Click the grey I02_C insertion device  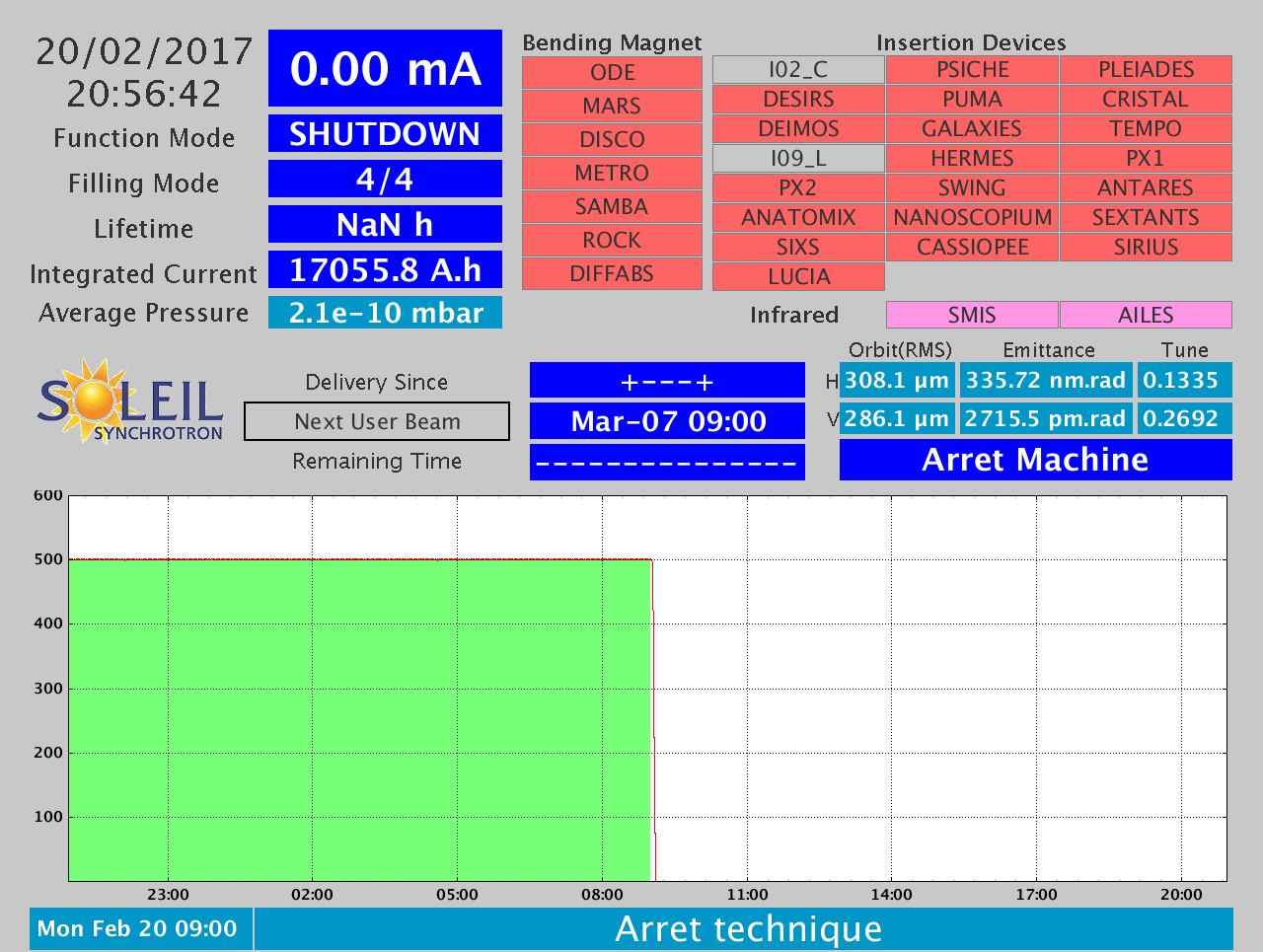point(798,70)
